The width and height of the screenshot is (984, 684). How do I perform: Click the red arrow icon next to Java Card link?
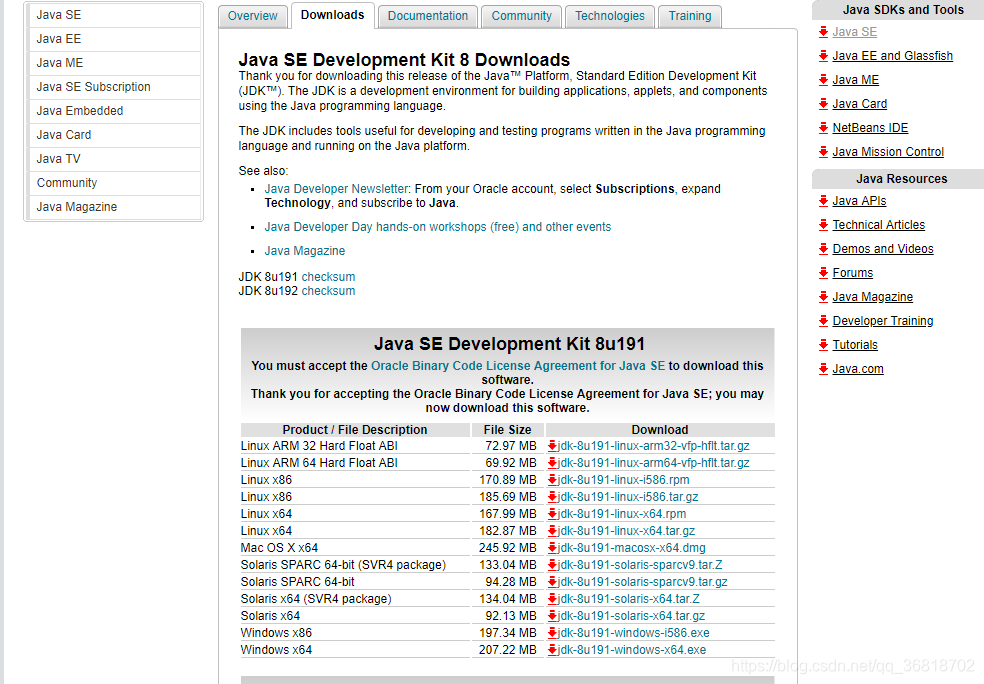[824, 104]
